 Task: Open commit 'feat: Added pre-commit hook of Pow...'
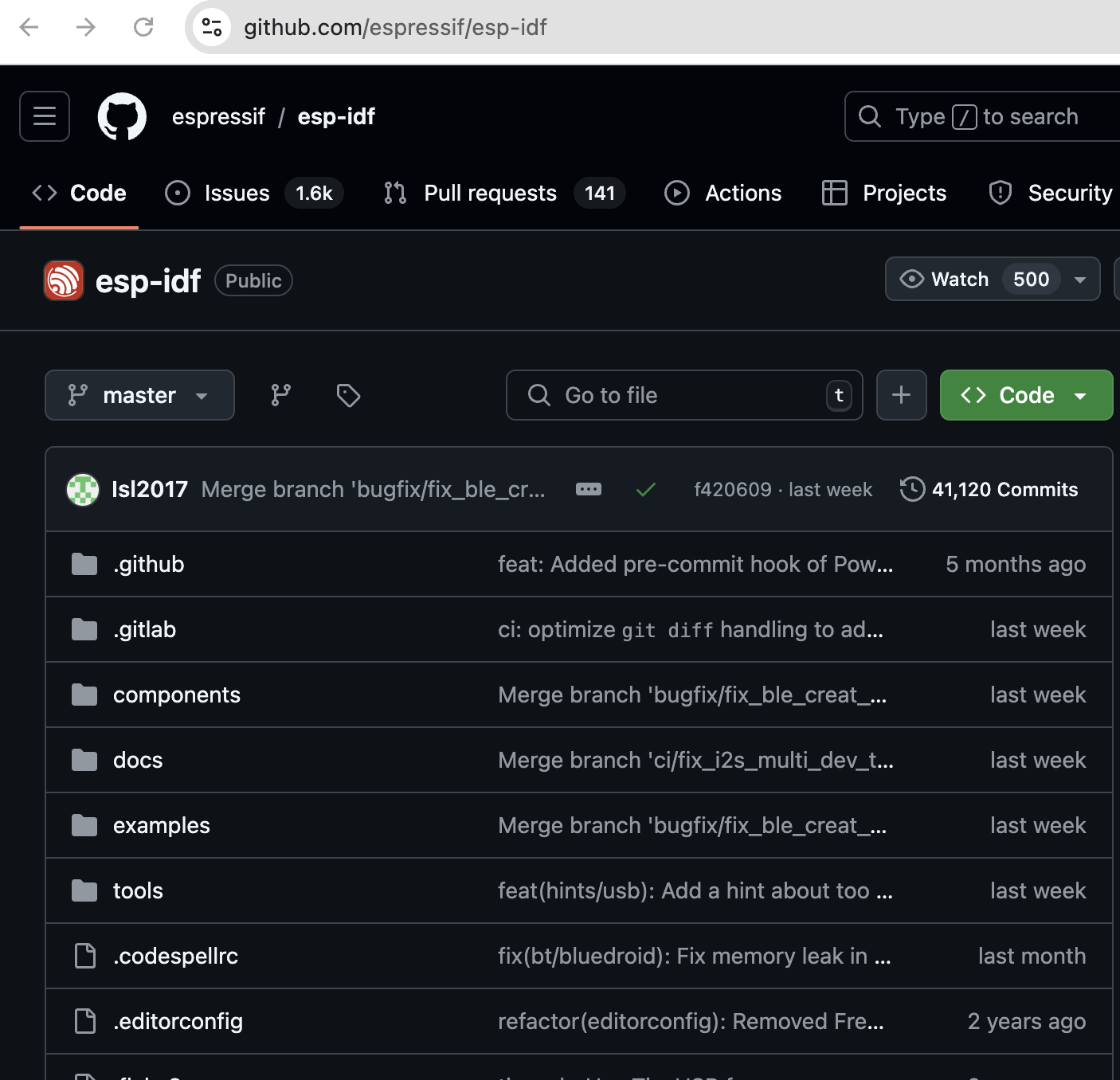695,564
